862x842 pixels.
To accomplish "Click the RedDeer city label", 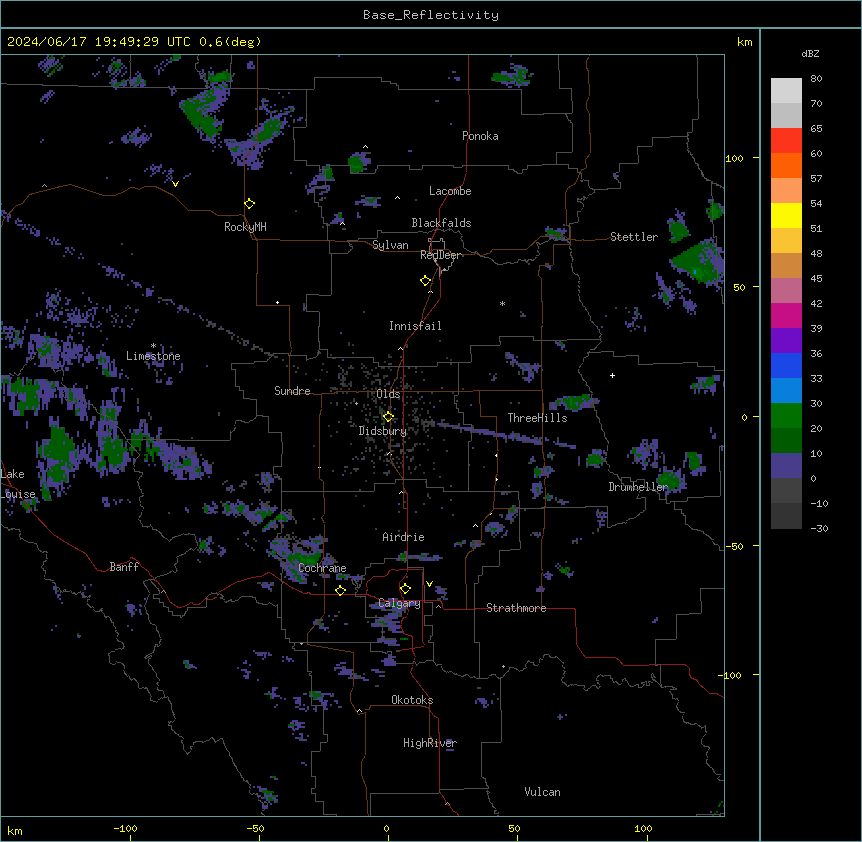I will point(440,255).
